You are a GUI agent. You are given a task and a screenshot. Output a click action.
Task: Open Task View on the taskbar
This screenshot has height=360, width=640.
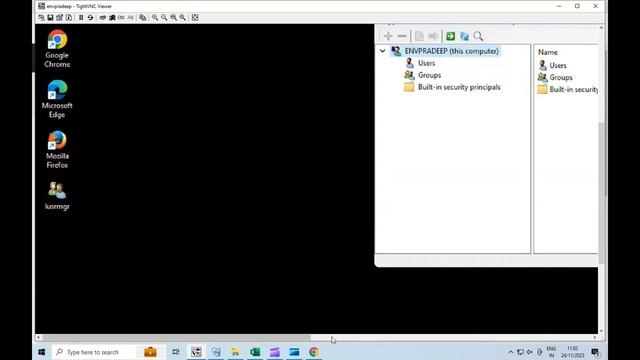click(176, 352)
